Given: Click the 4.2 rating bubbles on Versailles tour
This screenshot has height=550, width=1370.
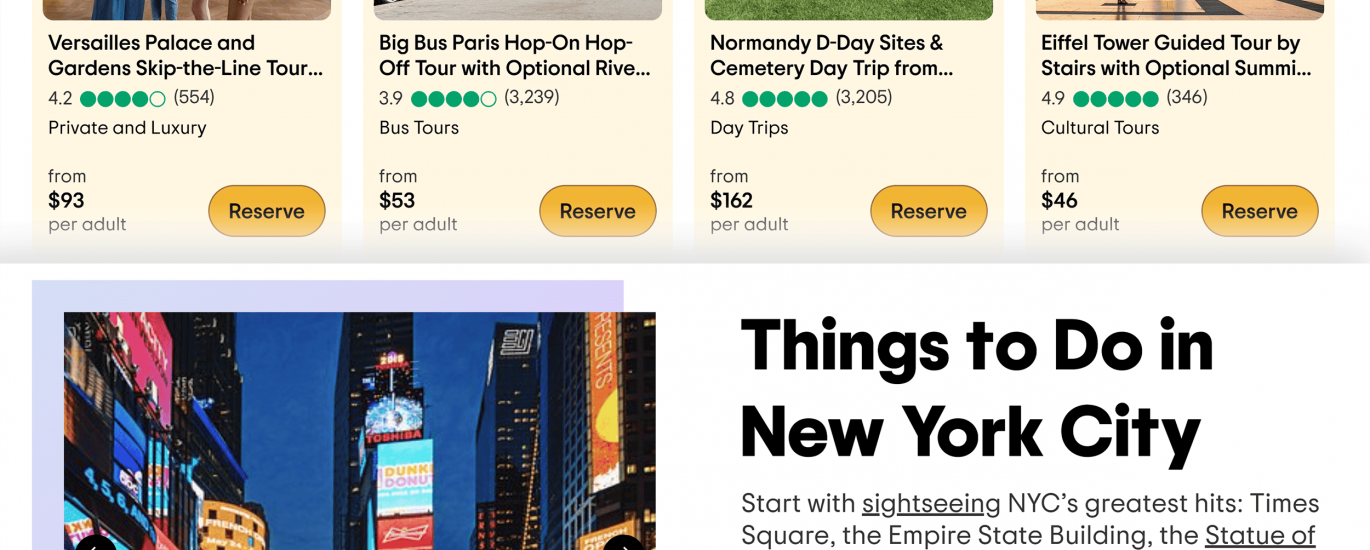Looking at the screenshot, I should [x=122, y=99].
